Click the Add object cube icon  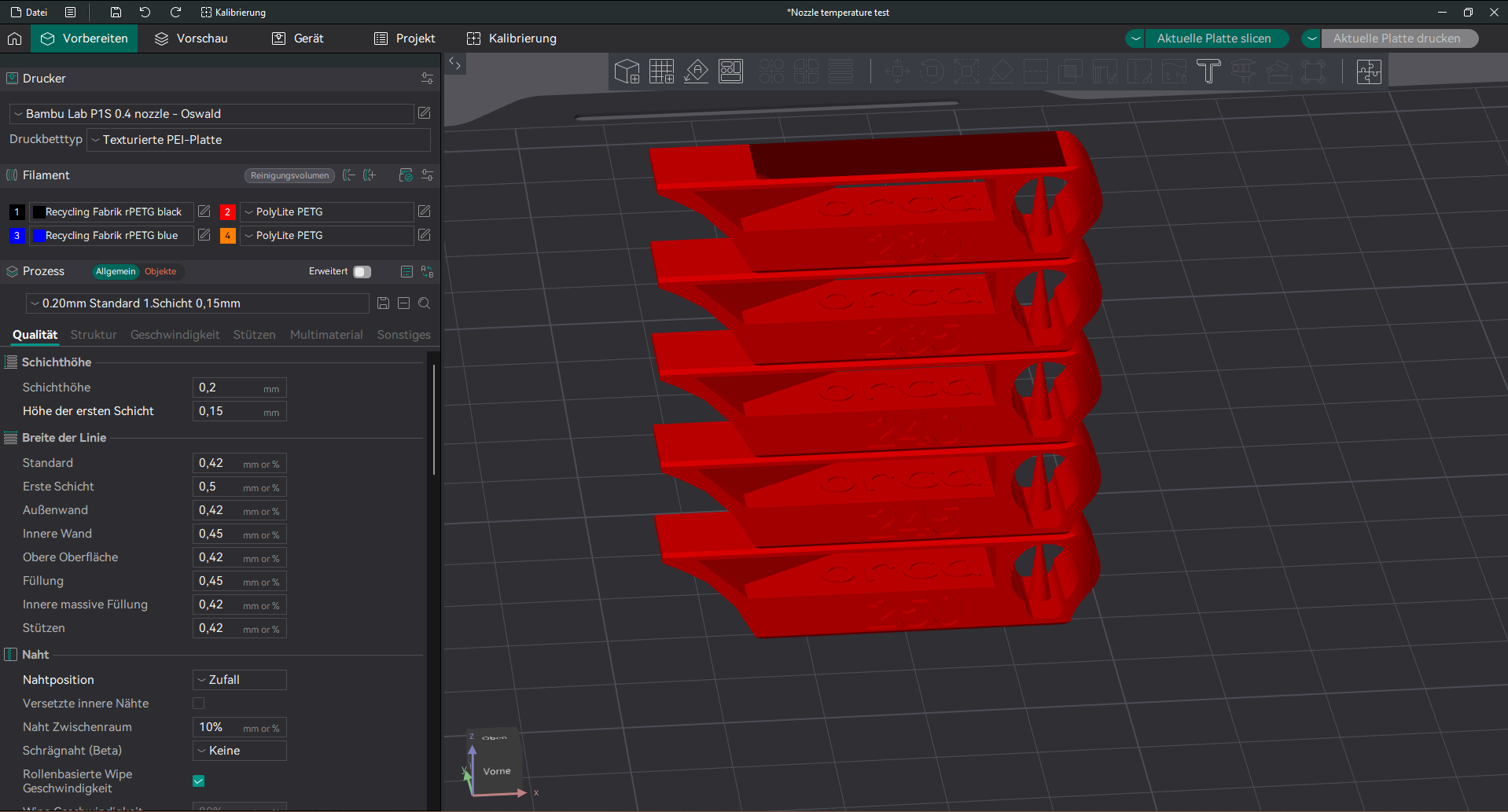[x=627, y=72]
